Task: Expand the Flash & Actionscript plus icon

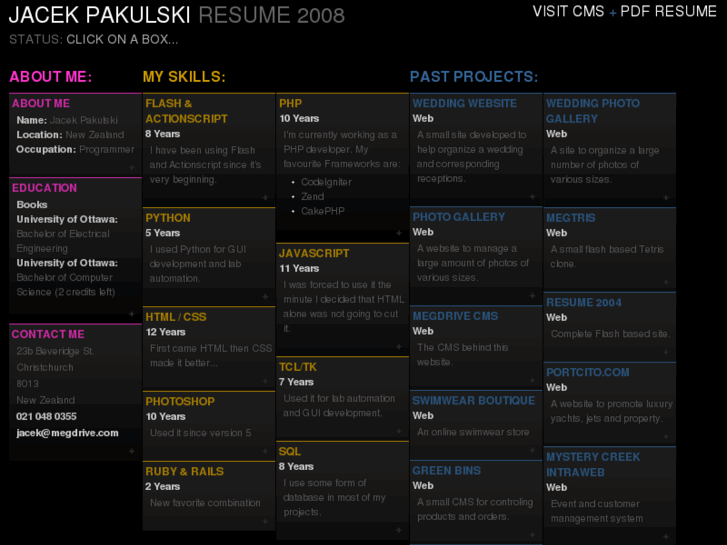Action: click(x=265, y=198)
